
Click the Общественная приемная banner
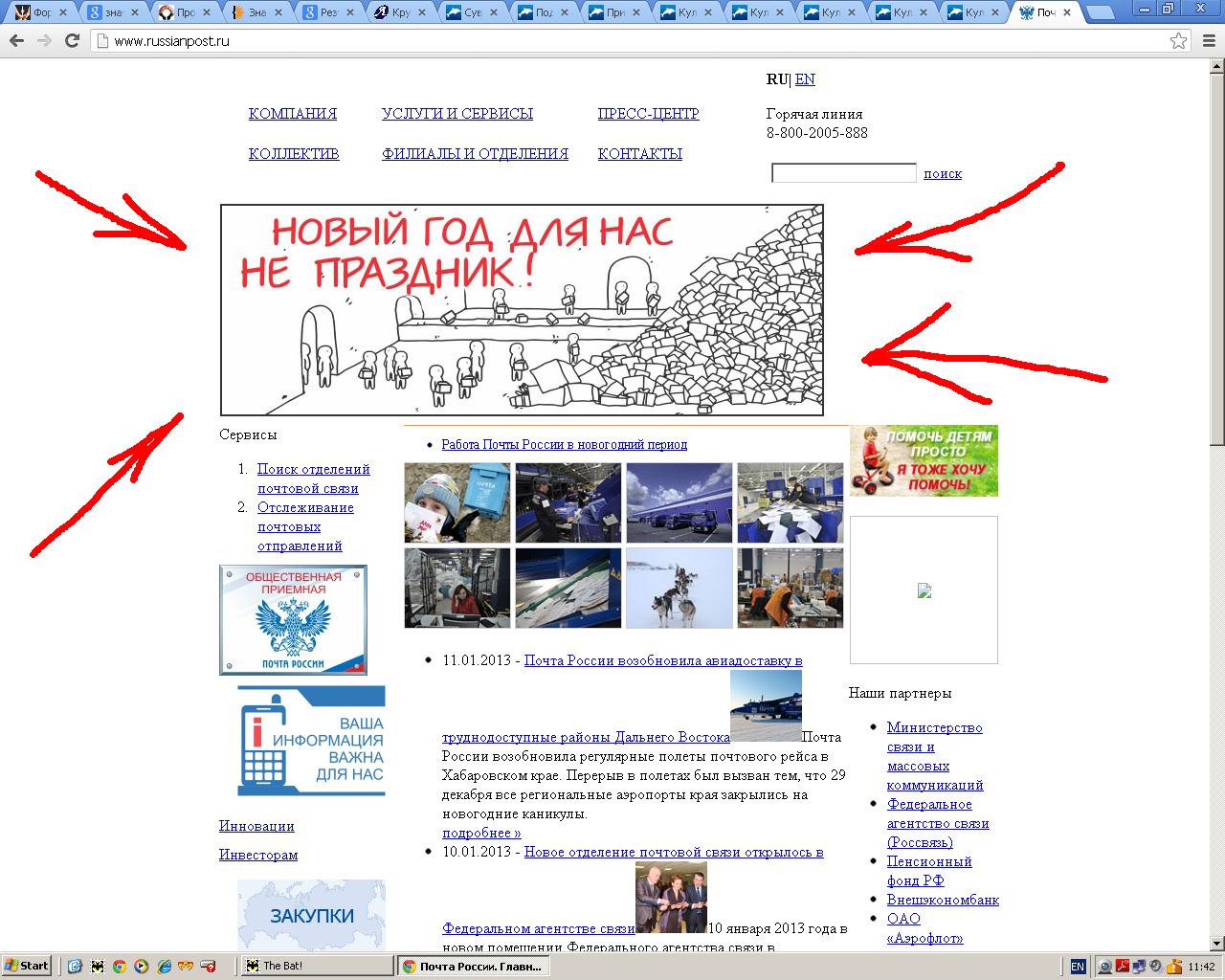pyautogui.click(x=293, y=619)
